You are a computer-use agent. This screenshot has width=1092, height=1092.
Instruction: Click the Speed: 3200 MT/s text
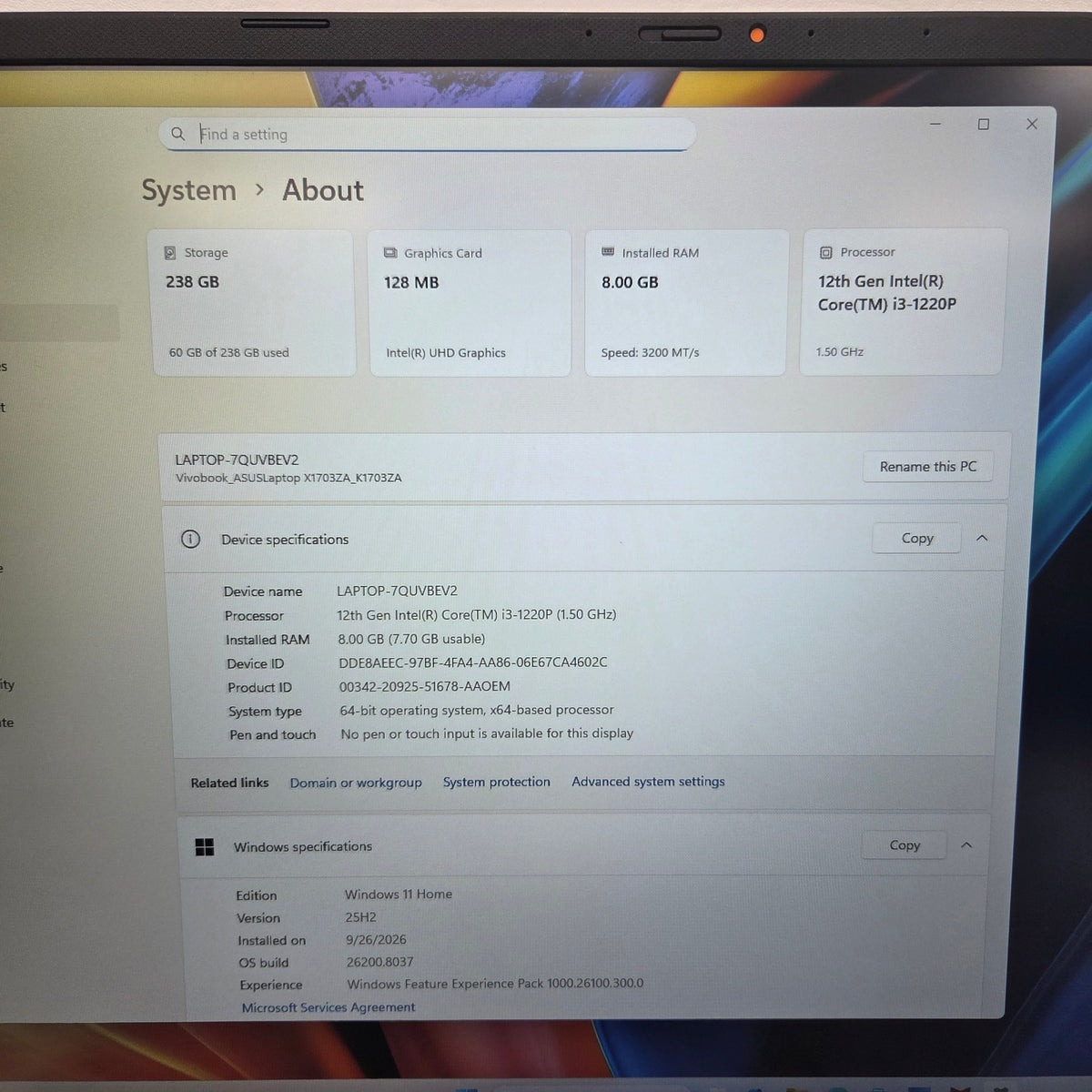coord(650,352)
